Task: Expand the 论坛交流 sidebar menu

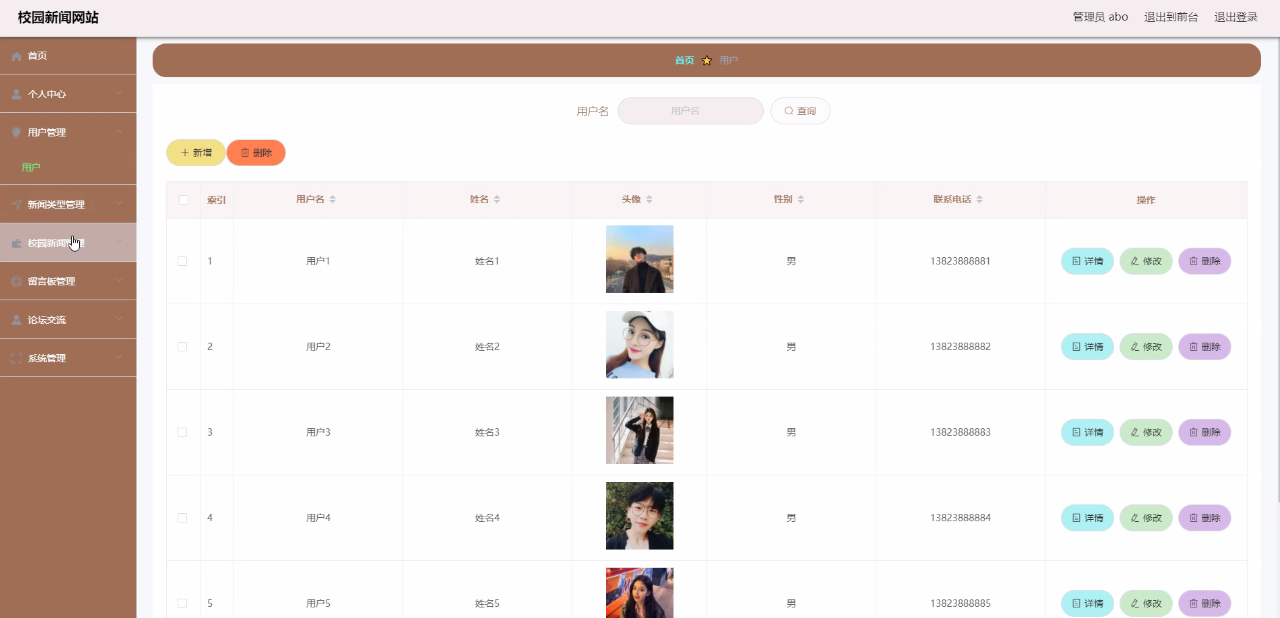Action: (x=68, y=320)
